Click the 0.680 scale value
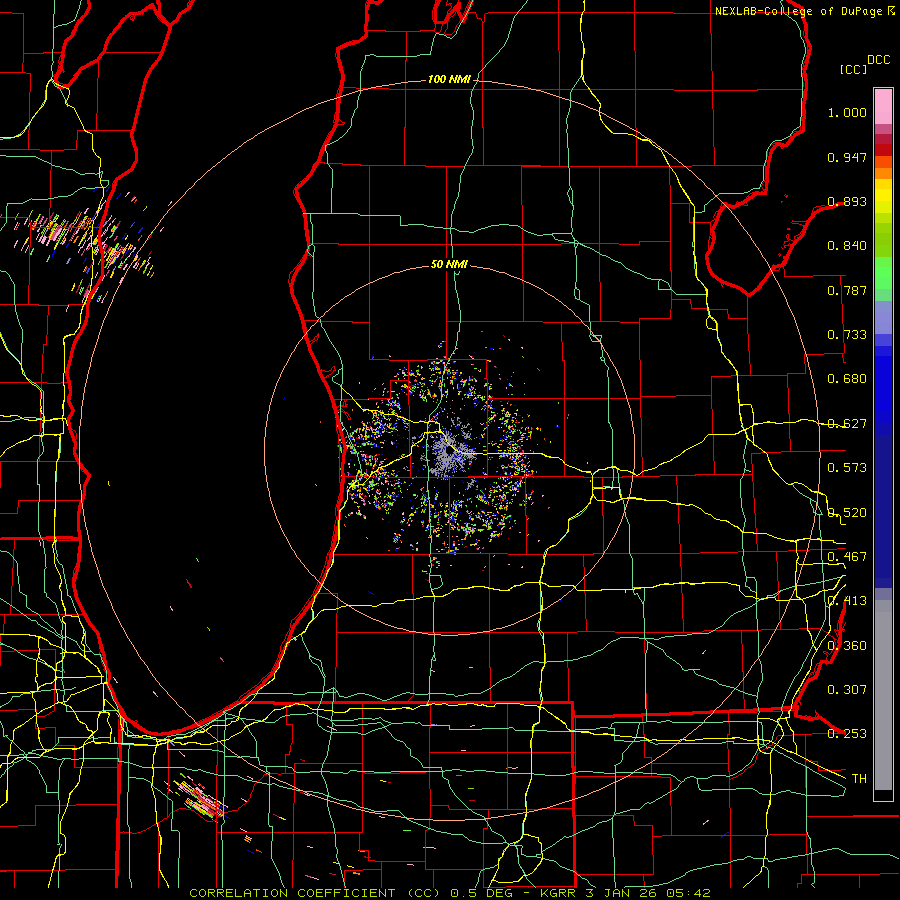The width and height of the screenshot is (900, 900). [847, 379]
